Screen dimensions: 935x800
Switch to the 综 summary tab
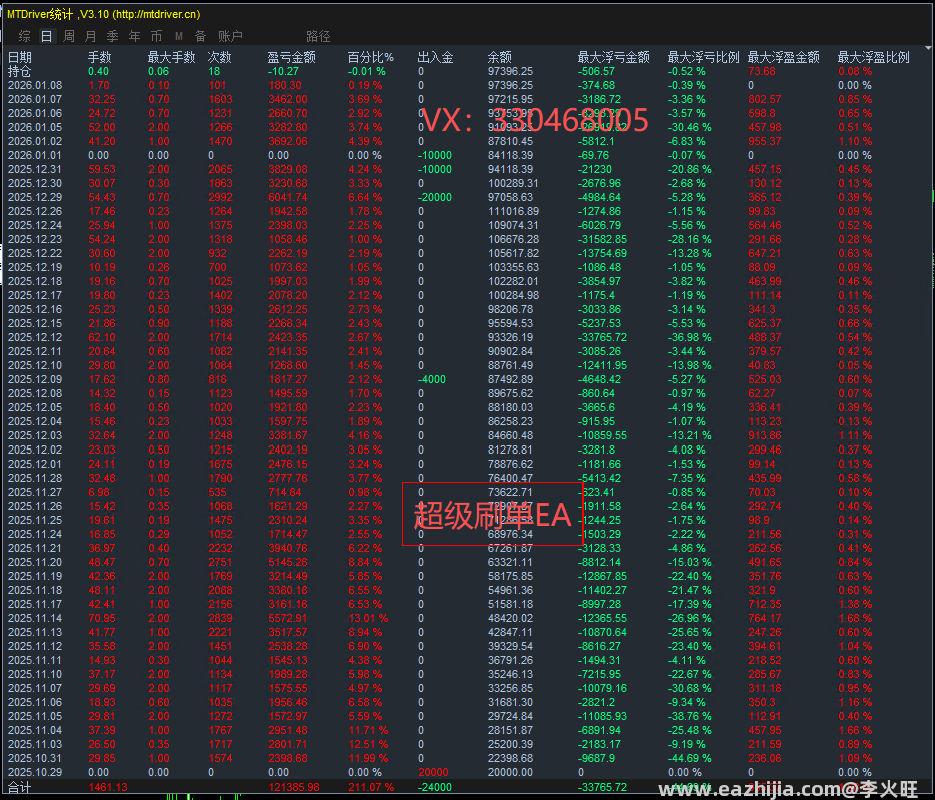click(x=24, y=36)
